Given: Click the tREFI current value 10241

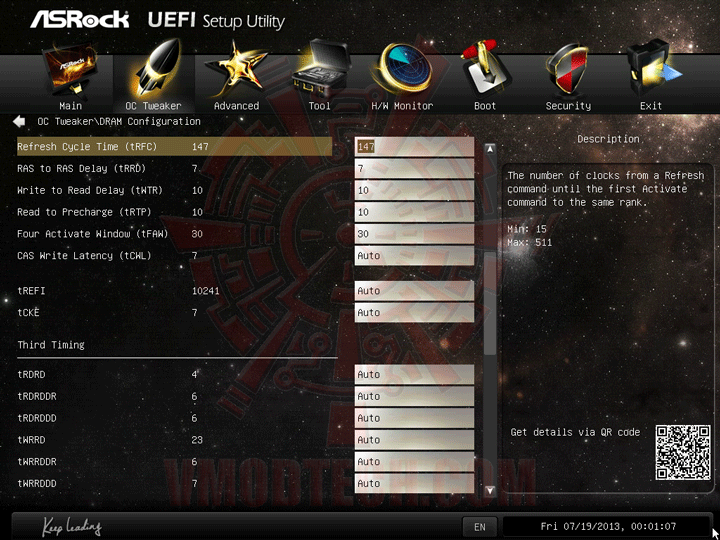Looking at the screenshot, I should tap(205, 291).
